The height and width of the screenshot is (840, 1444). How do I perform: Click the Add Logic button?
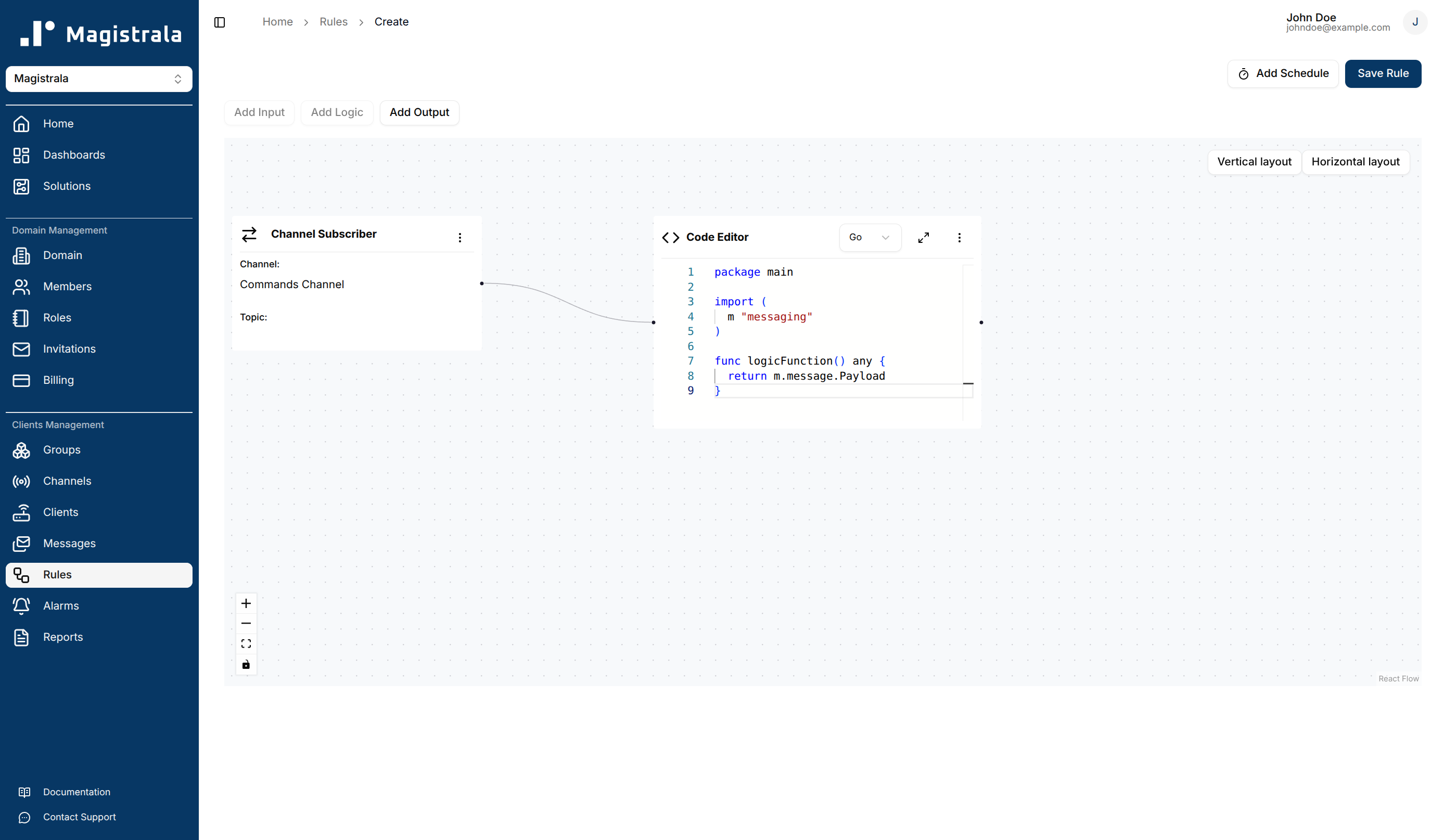click(337, 113)
